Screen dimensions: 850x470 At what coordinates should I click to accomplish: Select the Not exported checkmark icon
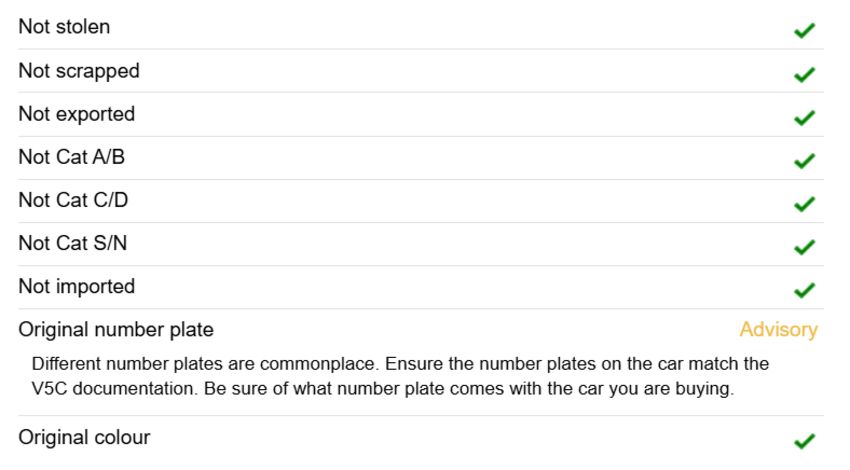tap(804, 117)
